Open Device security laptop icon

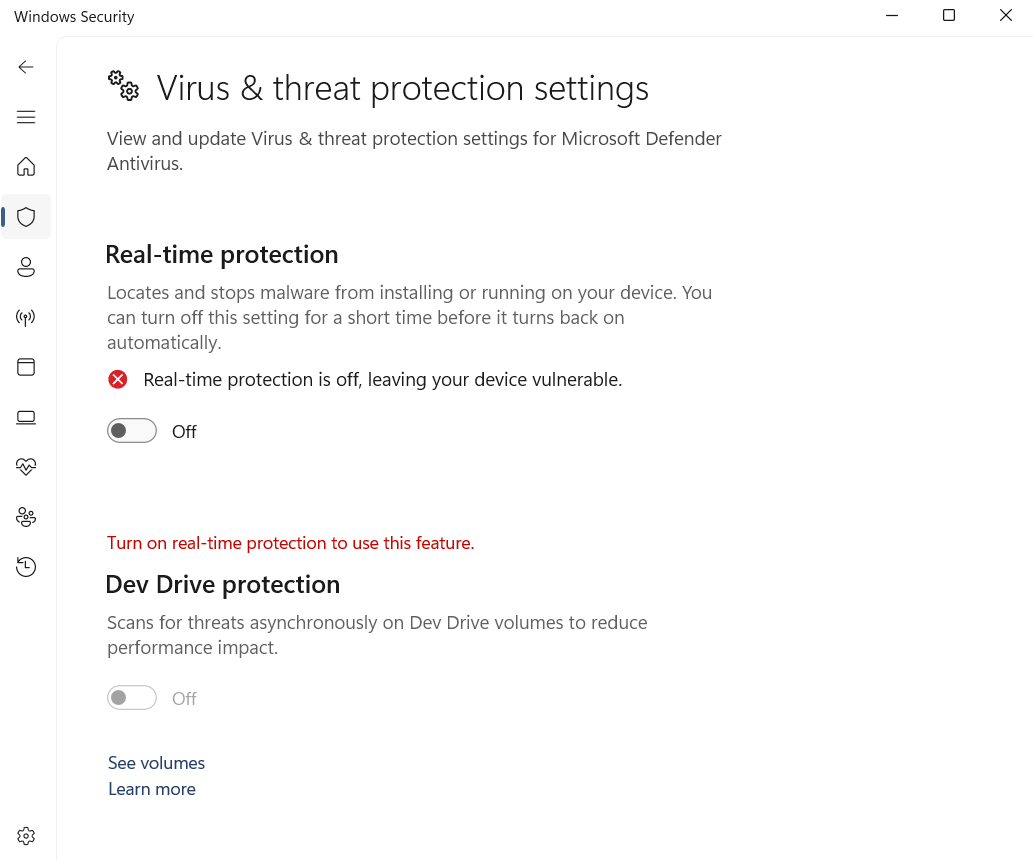tap(26, 417)
